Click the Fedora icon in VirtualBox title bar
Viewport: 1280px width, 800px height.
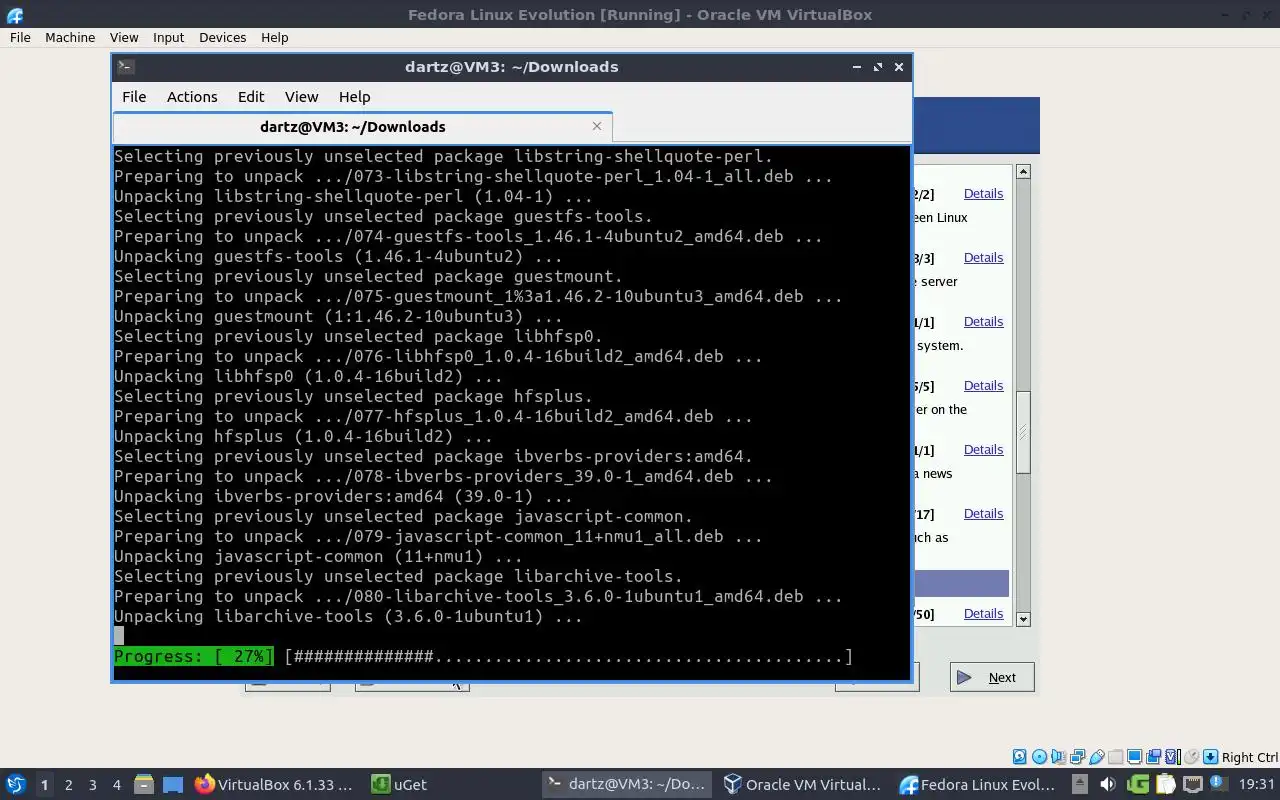point(14,15)
